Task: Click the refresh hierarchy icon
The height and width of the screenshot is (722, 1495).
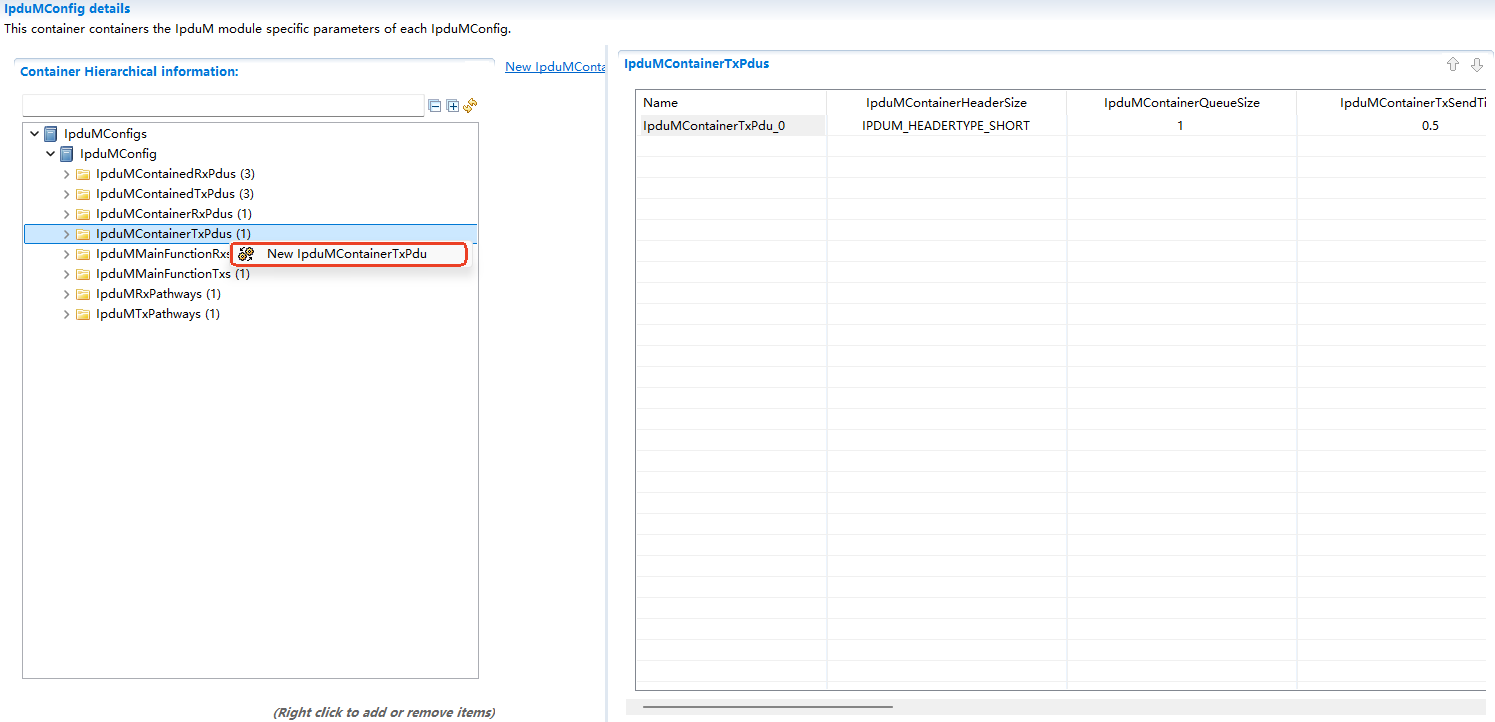Action: (x=470, y=105)
